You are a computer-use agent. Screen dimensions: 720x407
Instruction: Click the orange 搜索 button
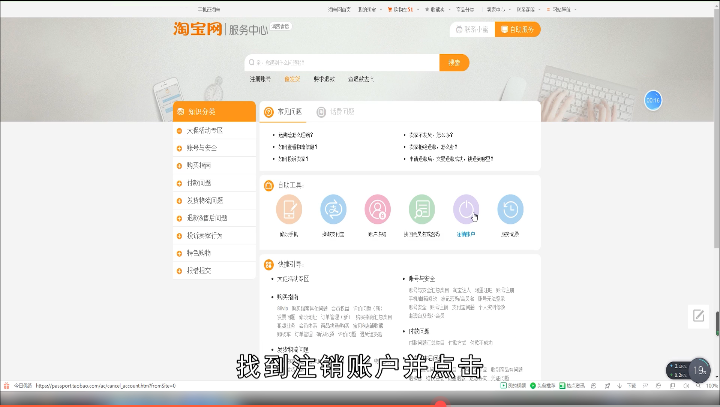point(454,62)
